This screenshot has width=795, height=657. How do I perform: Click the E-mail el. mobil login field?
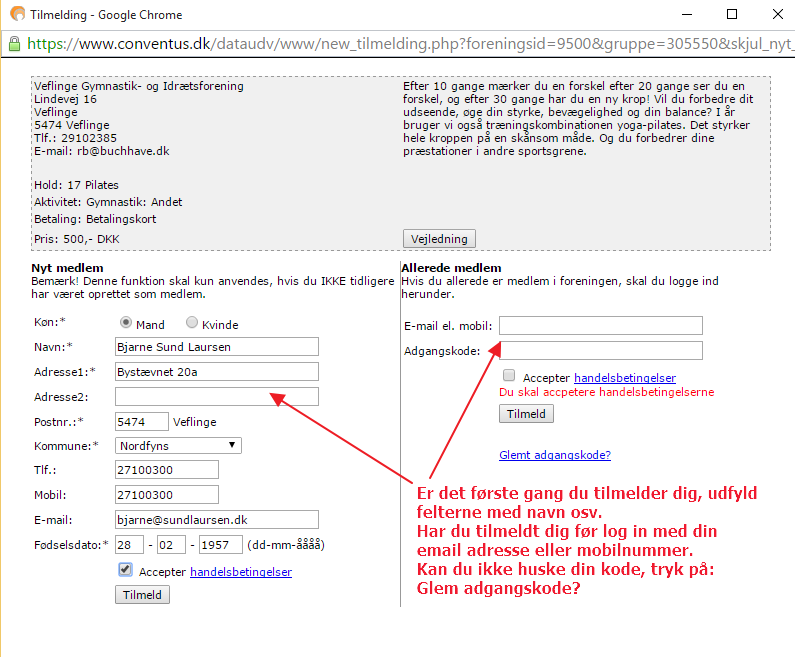pos(601,325)
